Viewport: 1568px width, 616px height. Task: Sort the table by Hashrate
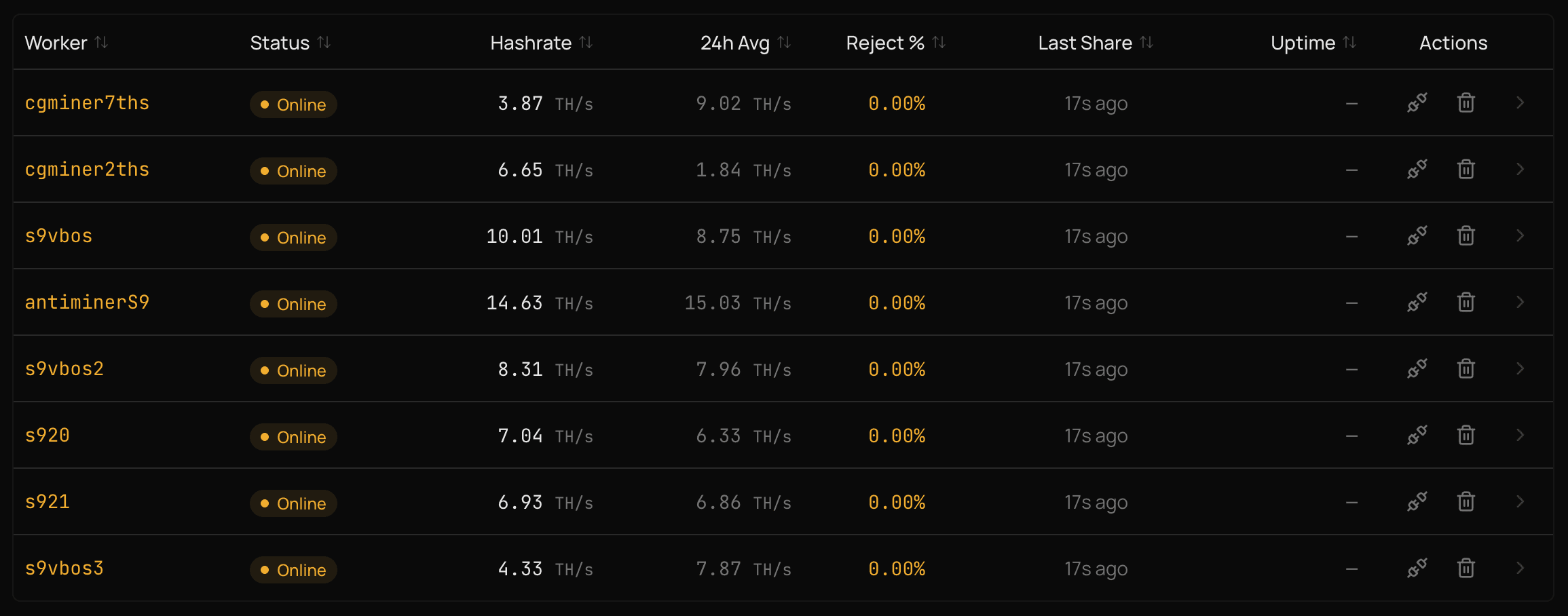(586, 42)
